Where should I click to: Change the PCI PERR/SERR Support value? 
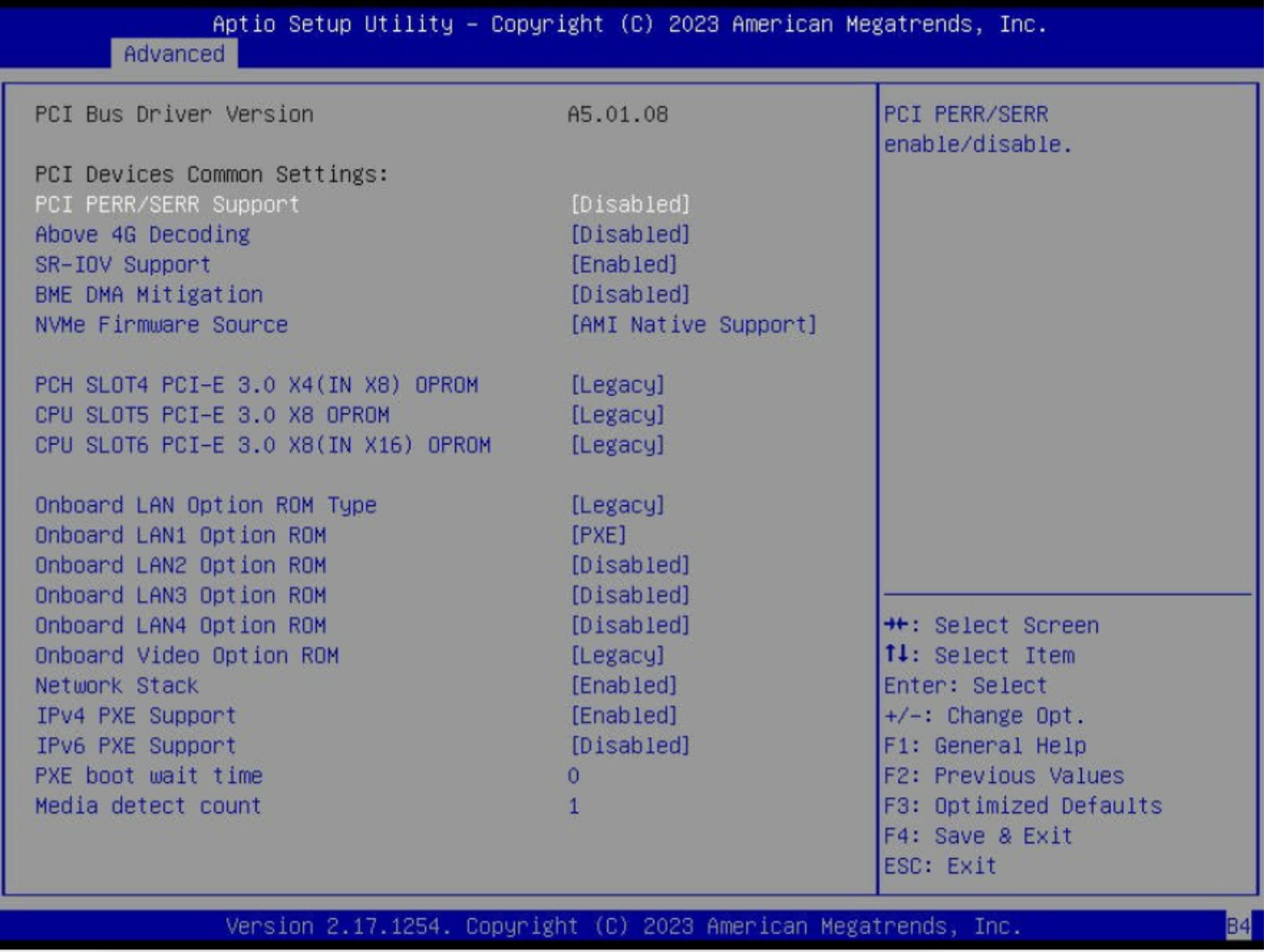pyautogui.click(x=630, y=205)
